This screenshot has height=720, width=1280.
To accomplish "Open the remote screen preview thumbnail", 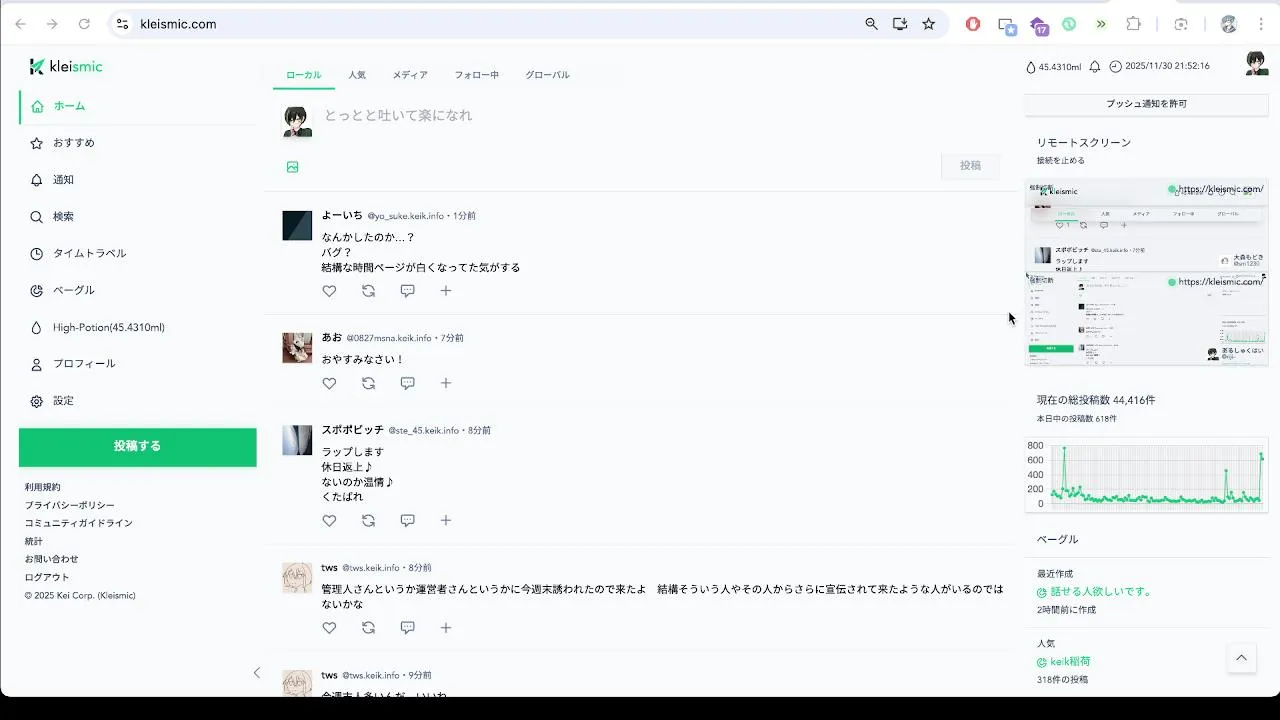I will pos(1146,272).
